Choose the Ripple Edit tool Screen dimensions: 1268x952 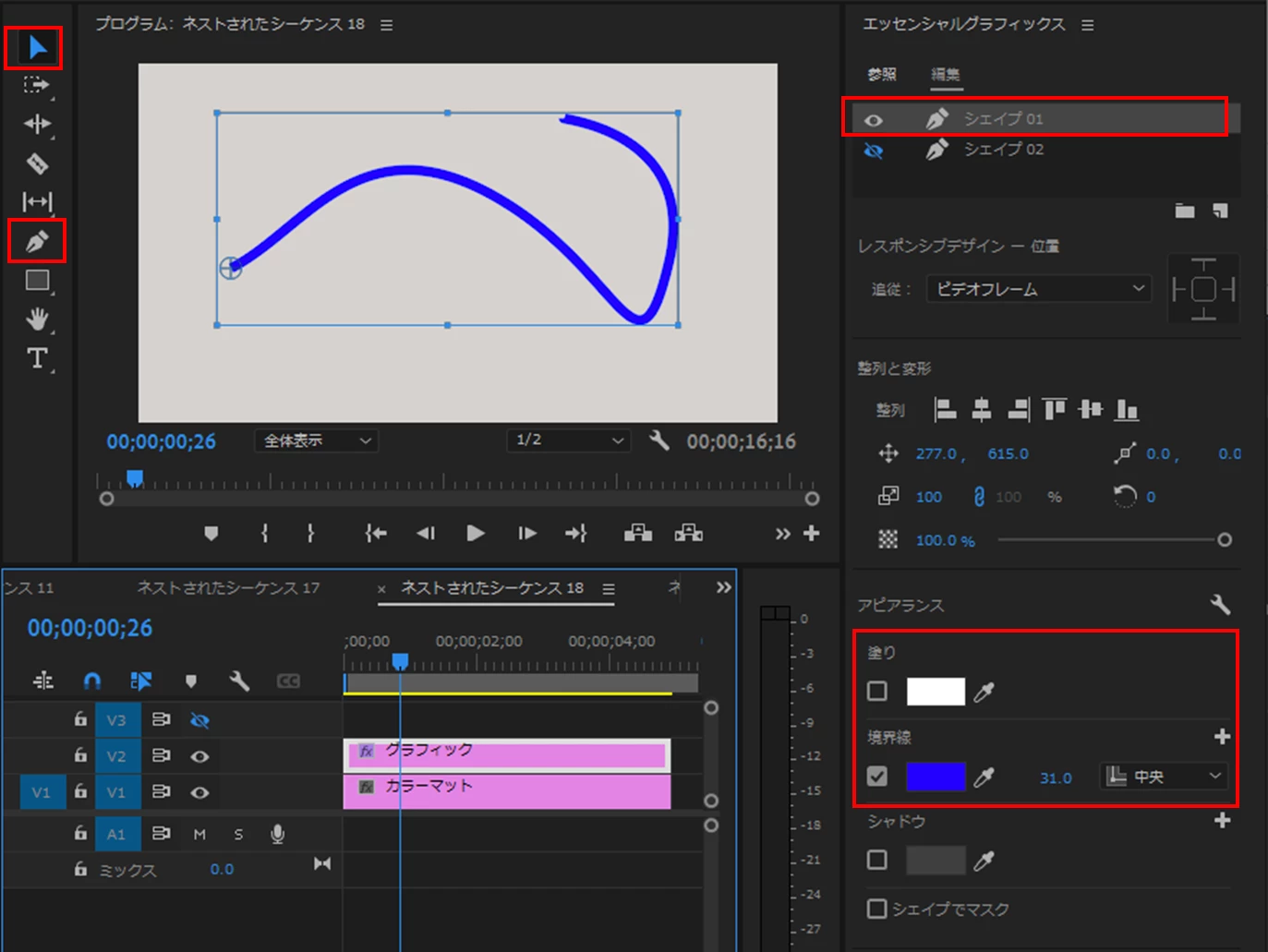pyautogui.click(x=37, y=124)
